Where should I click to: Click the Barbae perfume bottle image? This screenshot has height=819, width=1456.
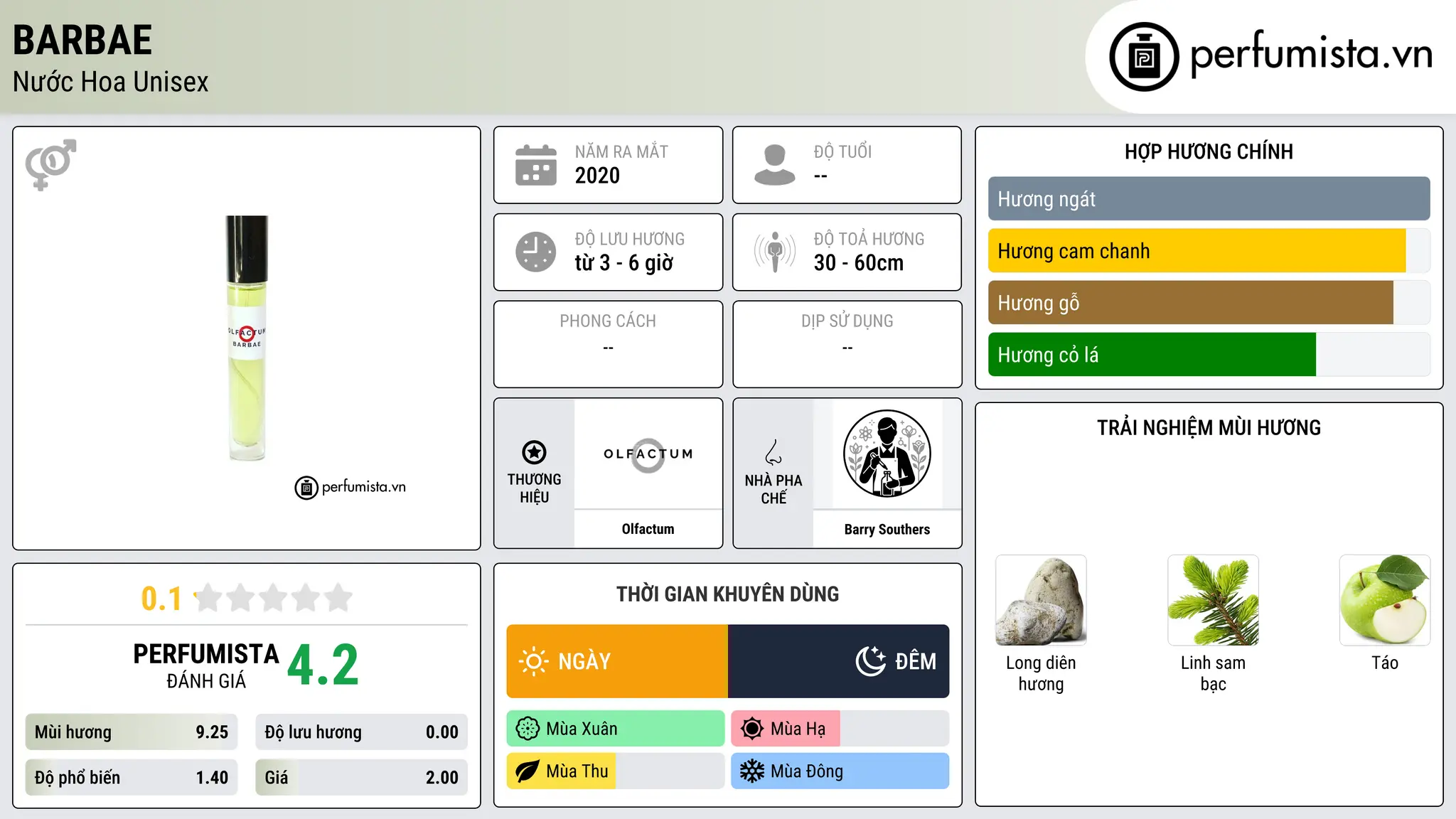247,338
